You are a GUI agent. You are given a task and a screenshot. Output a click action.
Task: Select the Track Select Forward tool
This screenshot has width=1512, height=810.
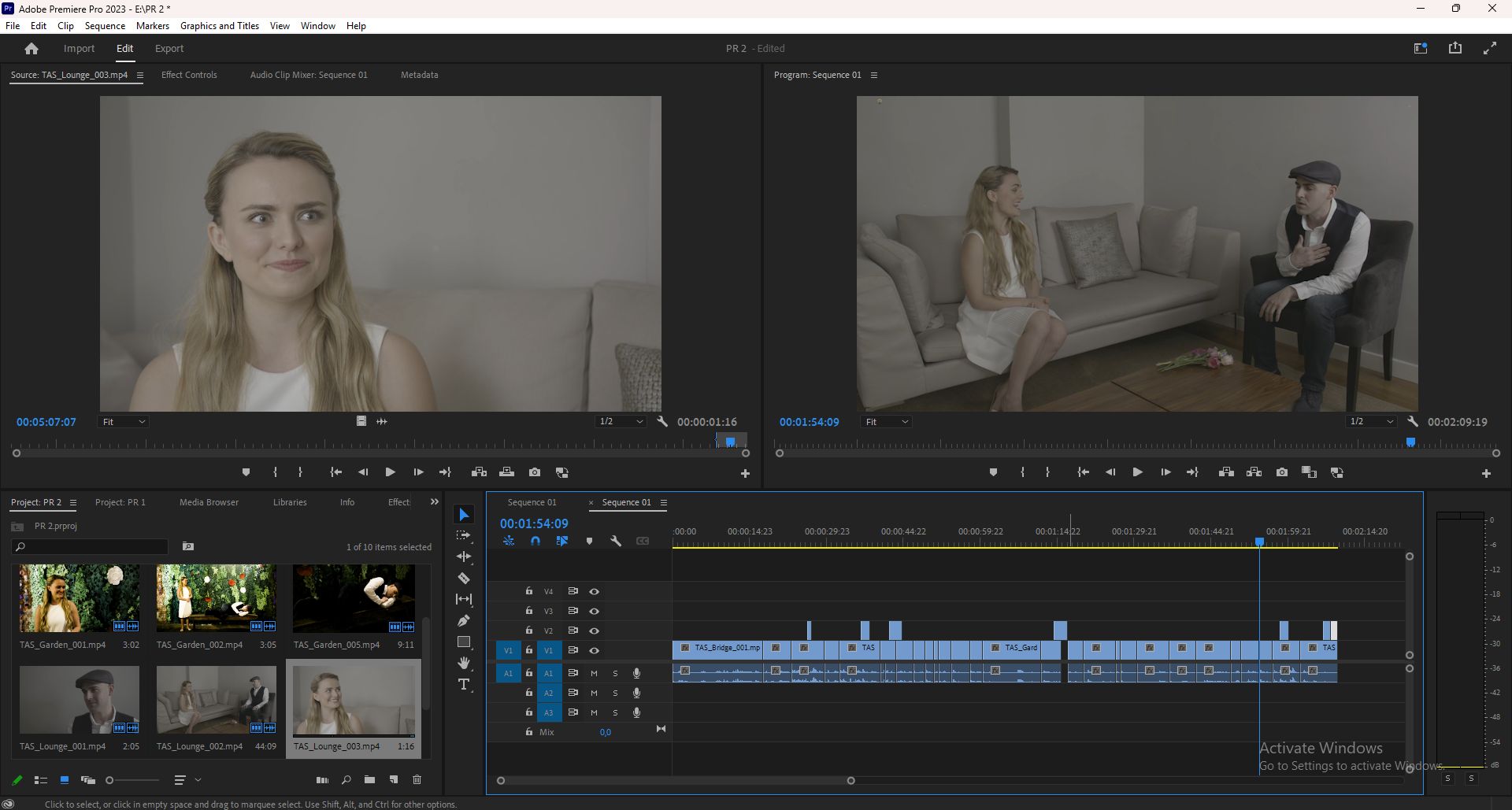[464, 535]
